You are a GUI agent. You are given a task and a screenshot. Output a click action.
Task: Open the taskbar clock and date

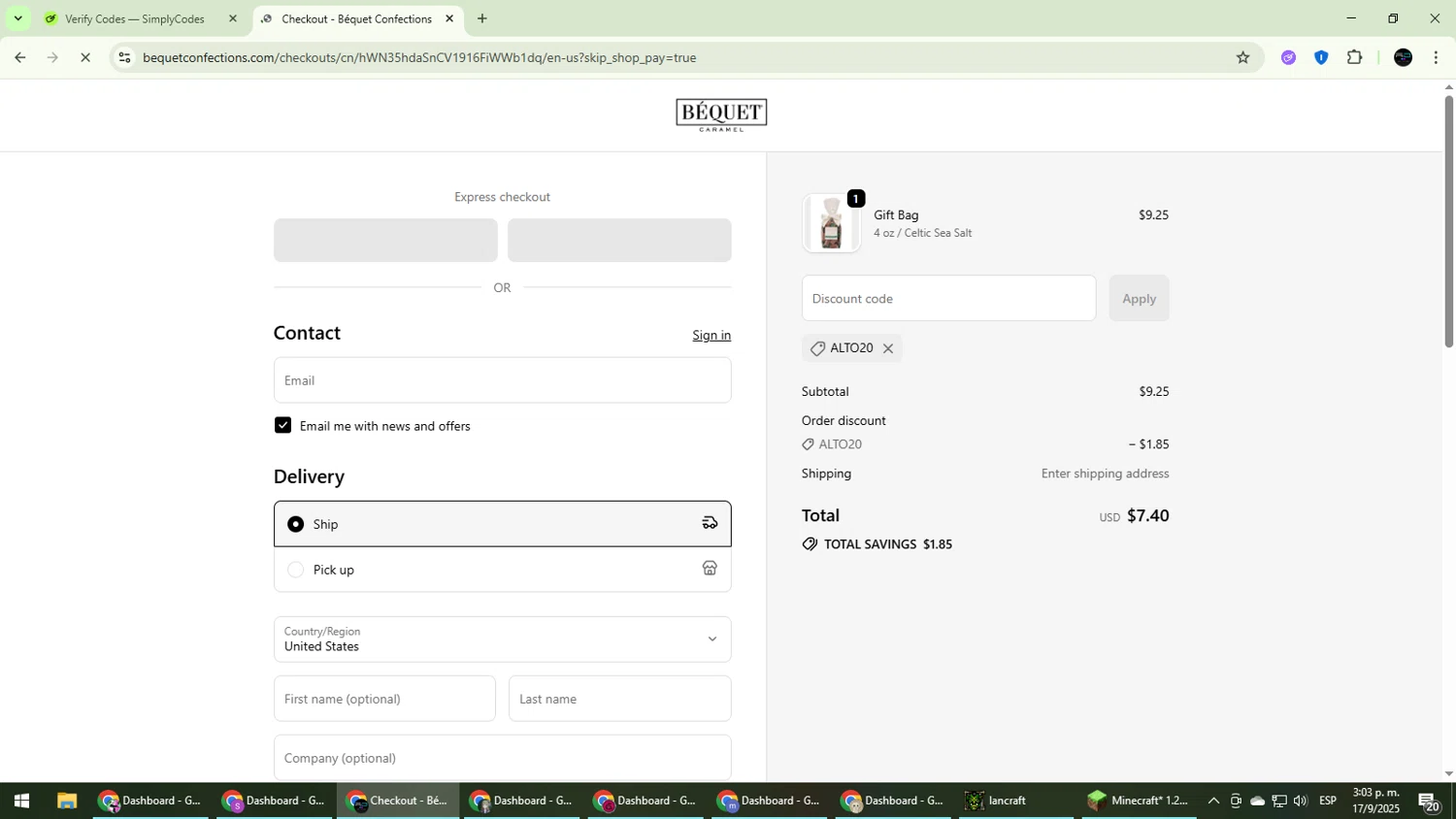1376,801
